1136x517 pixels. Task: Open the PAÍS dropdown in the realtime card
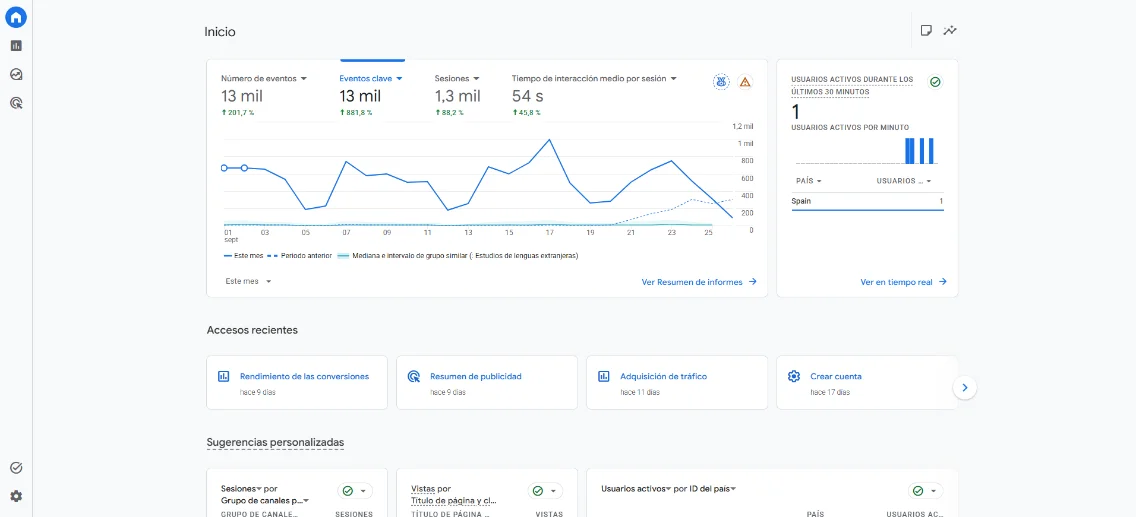click(x=809, y=181)
